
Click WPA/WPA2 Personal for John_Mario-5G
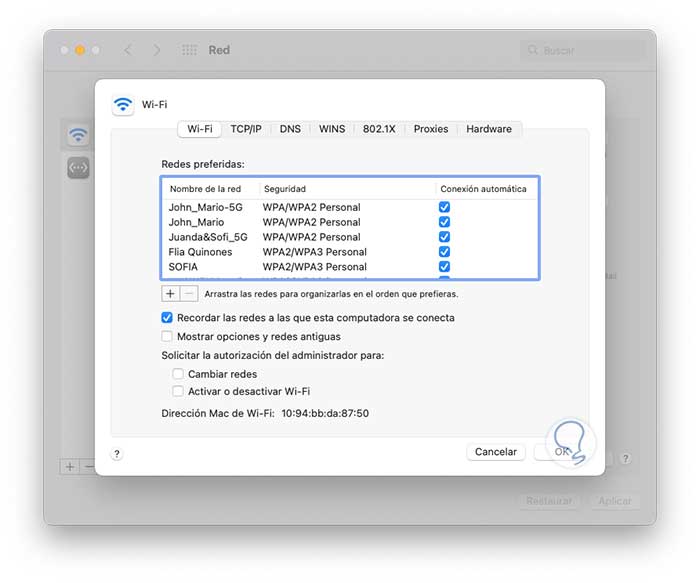pos(312,207)
